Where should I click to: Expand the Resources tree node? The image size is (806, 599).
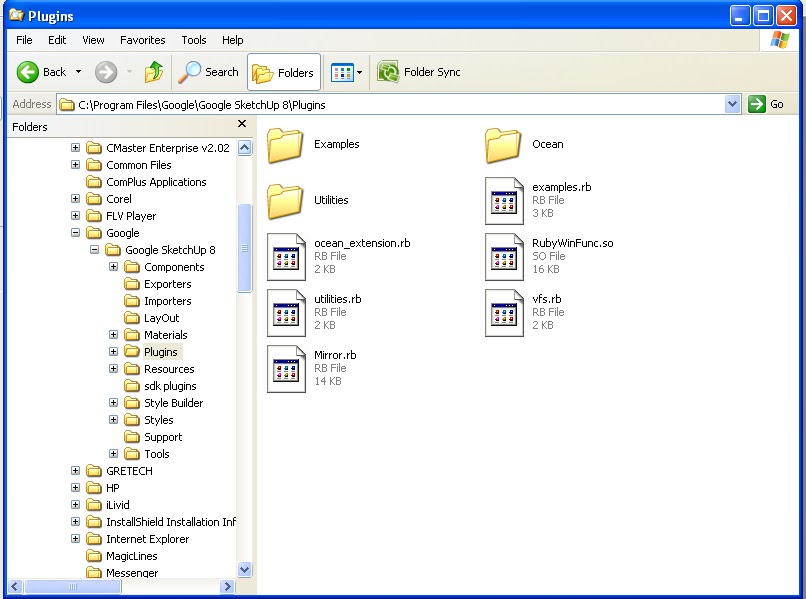pyautogui.click(x=114, y=368)
